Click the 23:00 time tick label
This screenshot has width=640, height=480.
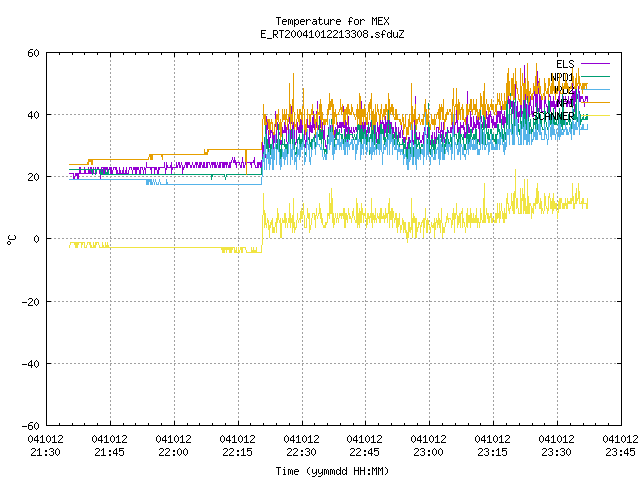coord(429,452)
